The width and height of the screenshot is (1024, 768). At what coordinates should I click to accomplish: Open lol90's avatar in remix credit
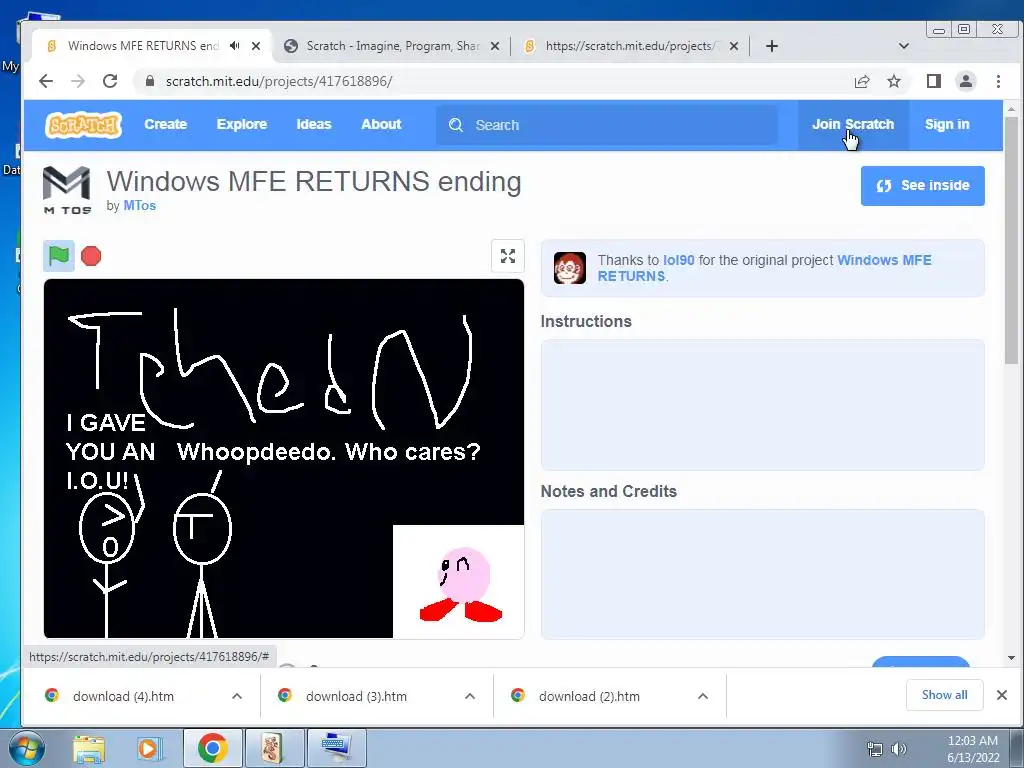(569, 268)
